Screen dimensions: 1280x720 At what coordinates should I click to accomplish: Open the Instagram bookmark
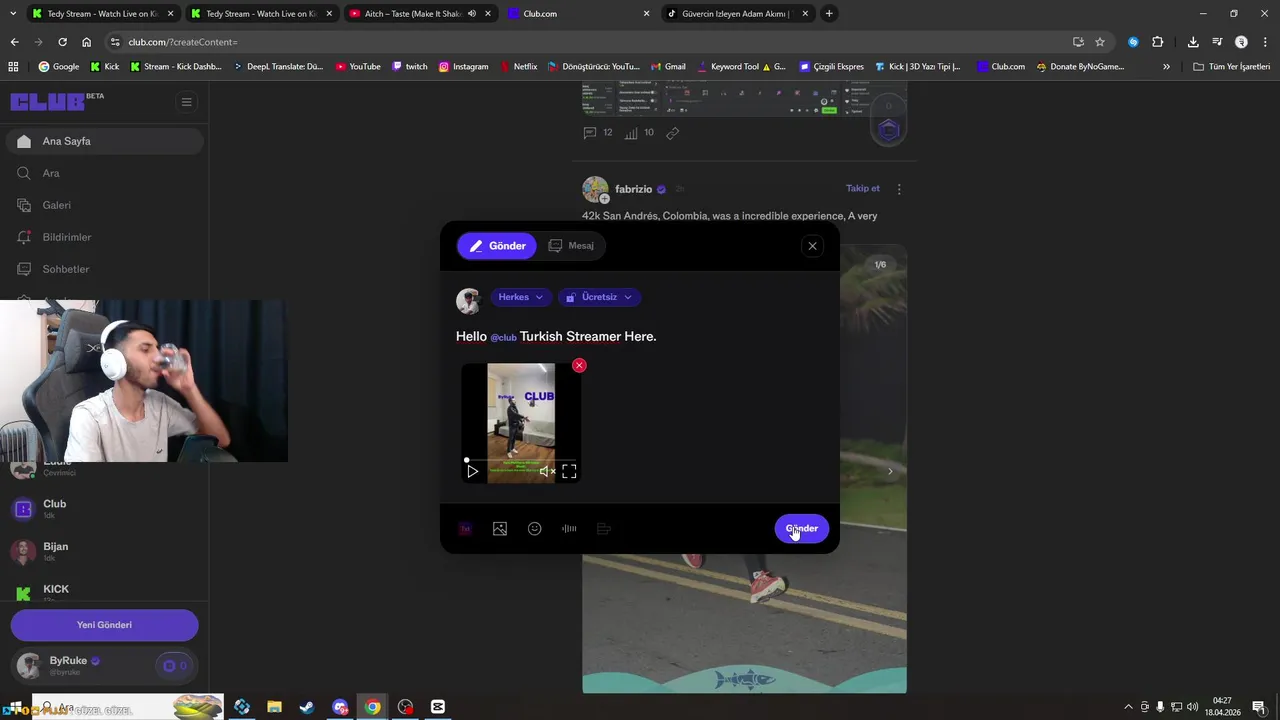click(x=464, y=67)
